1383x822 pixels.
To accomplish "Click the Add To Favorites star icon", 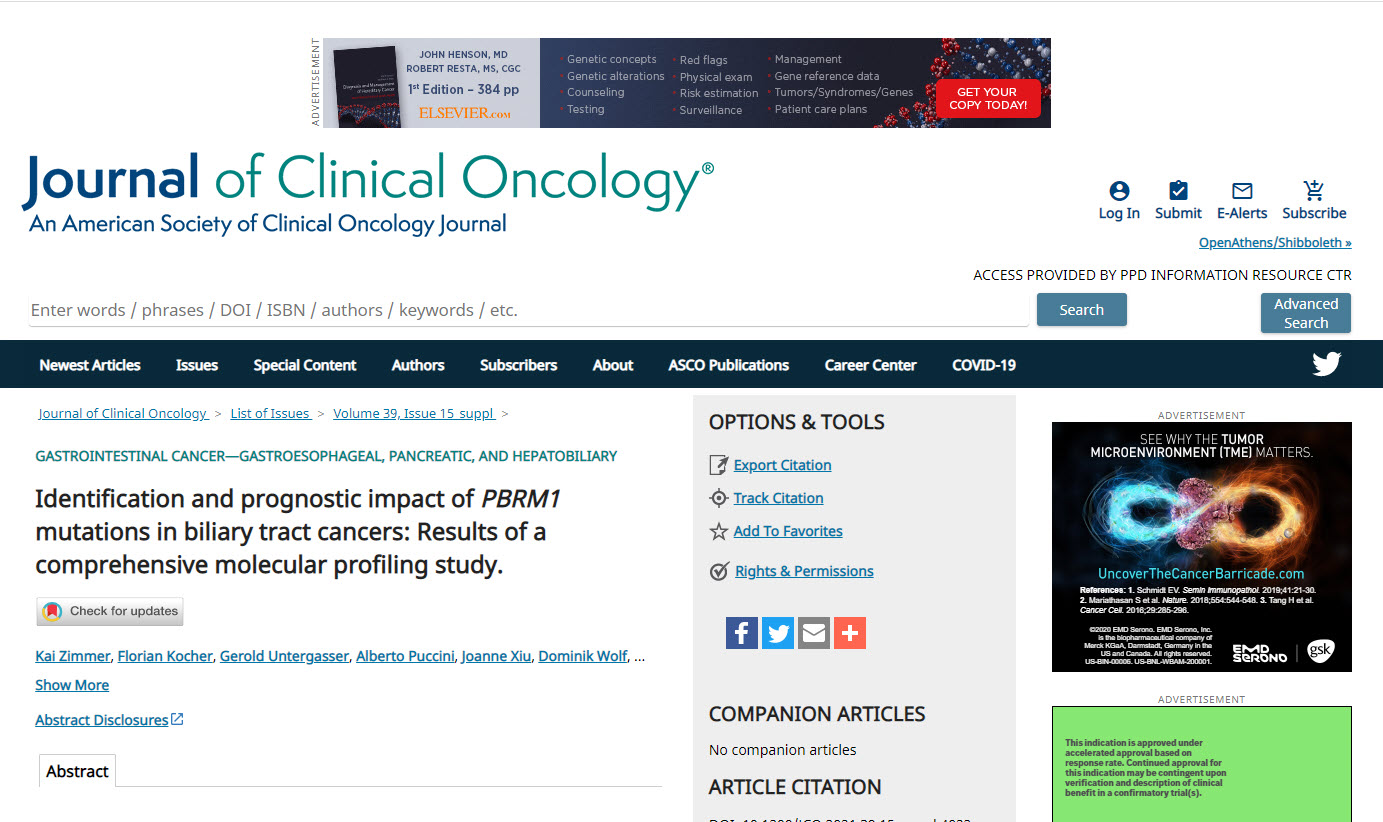I will 719,531.
